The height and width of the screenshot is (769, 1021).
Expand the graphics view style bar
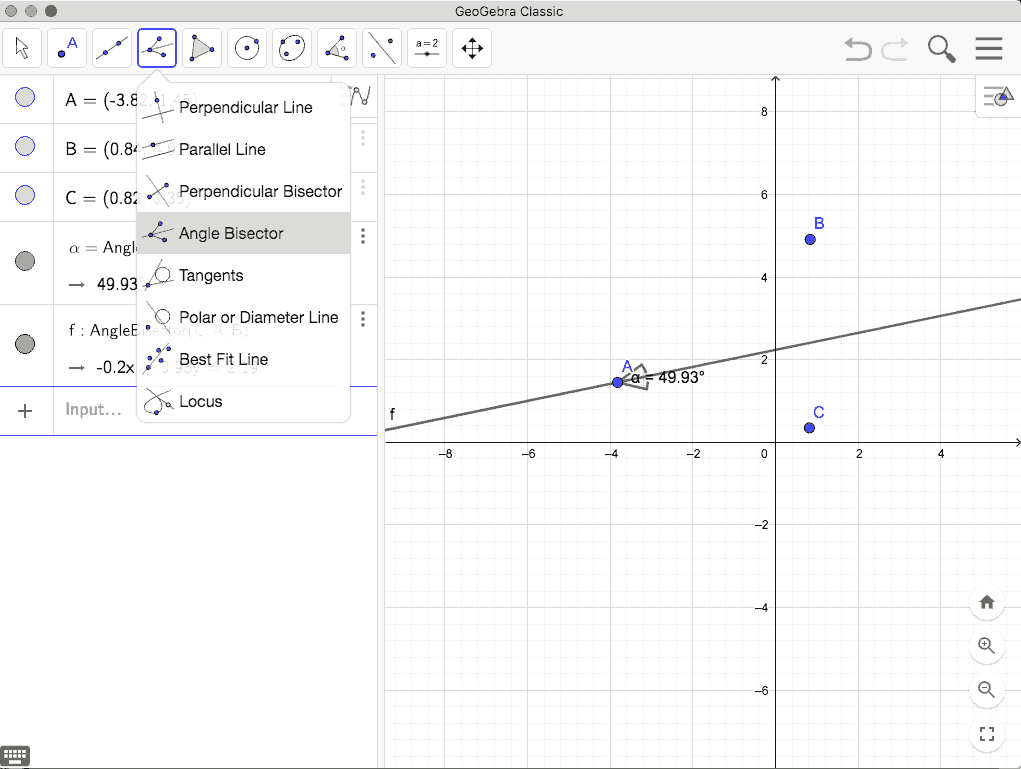[x=996, y=96]
